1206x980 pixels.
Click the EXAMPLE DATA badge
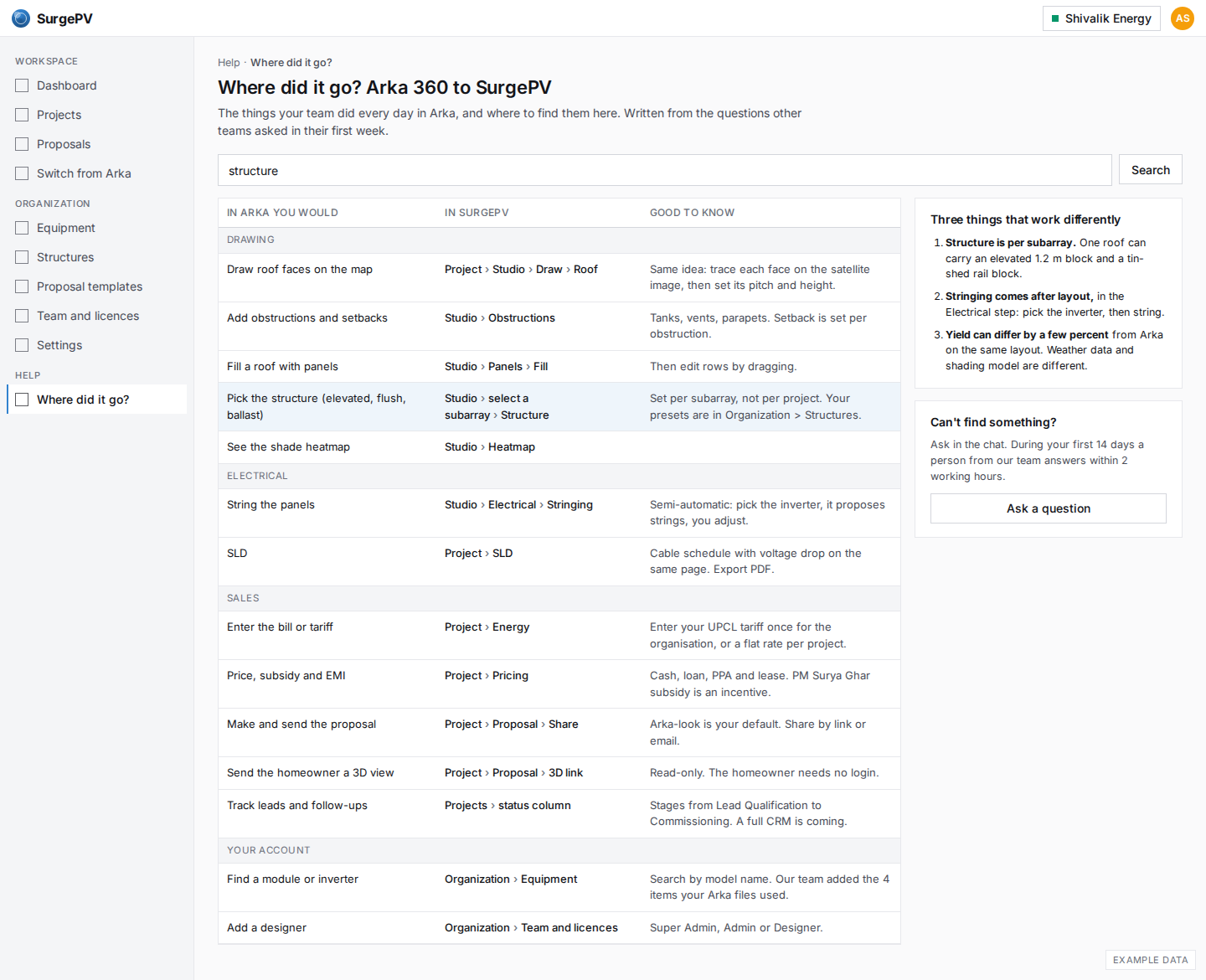point(1150,960)
